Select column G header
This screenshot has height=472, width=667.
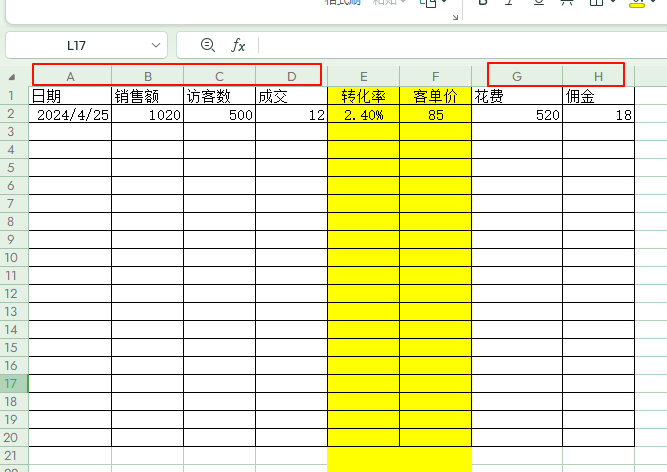point(517,77)
